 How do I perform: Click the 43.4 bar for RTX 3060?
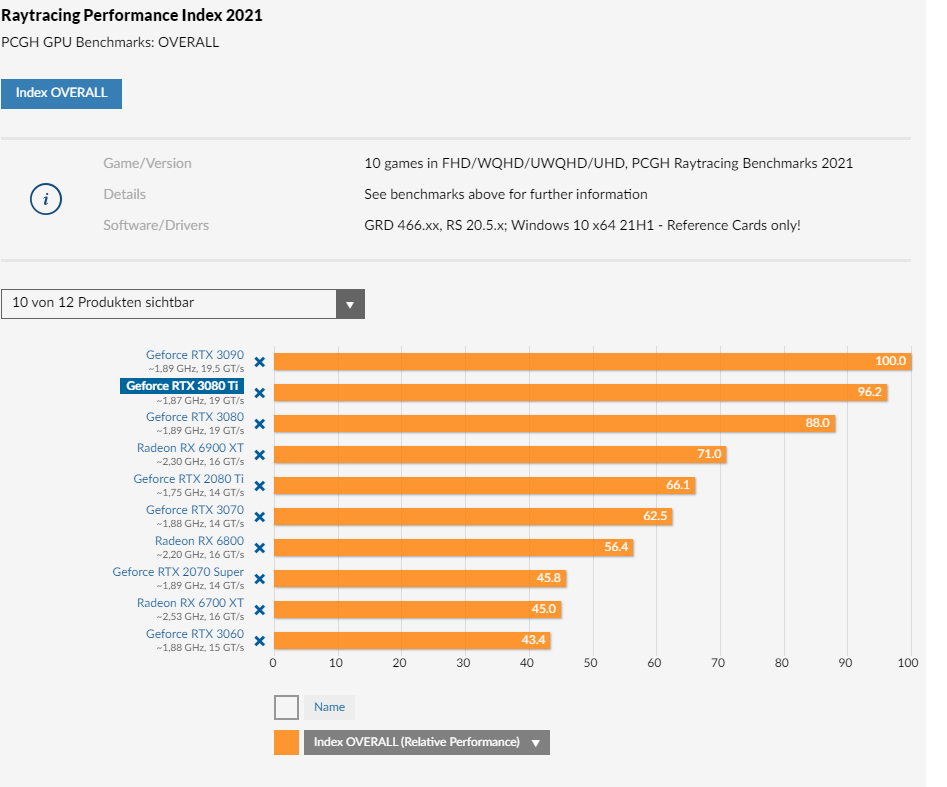412,640
